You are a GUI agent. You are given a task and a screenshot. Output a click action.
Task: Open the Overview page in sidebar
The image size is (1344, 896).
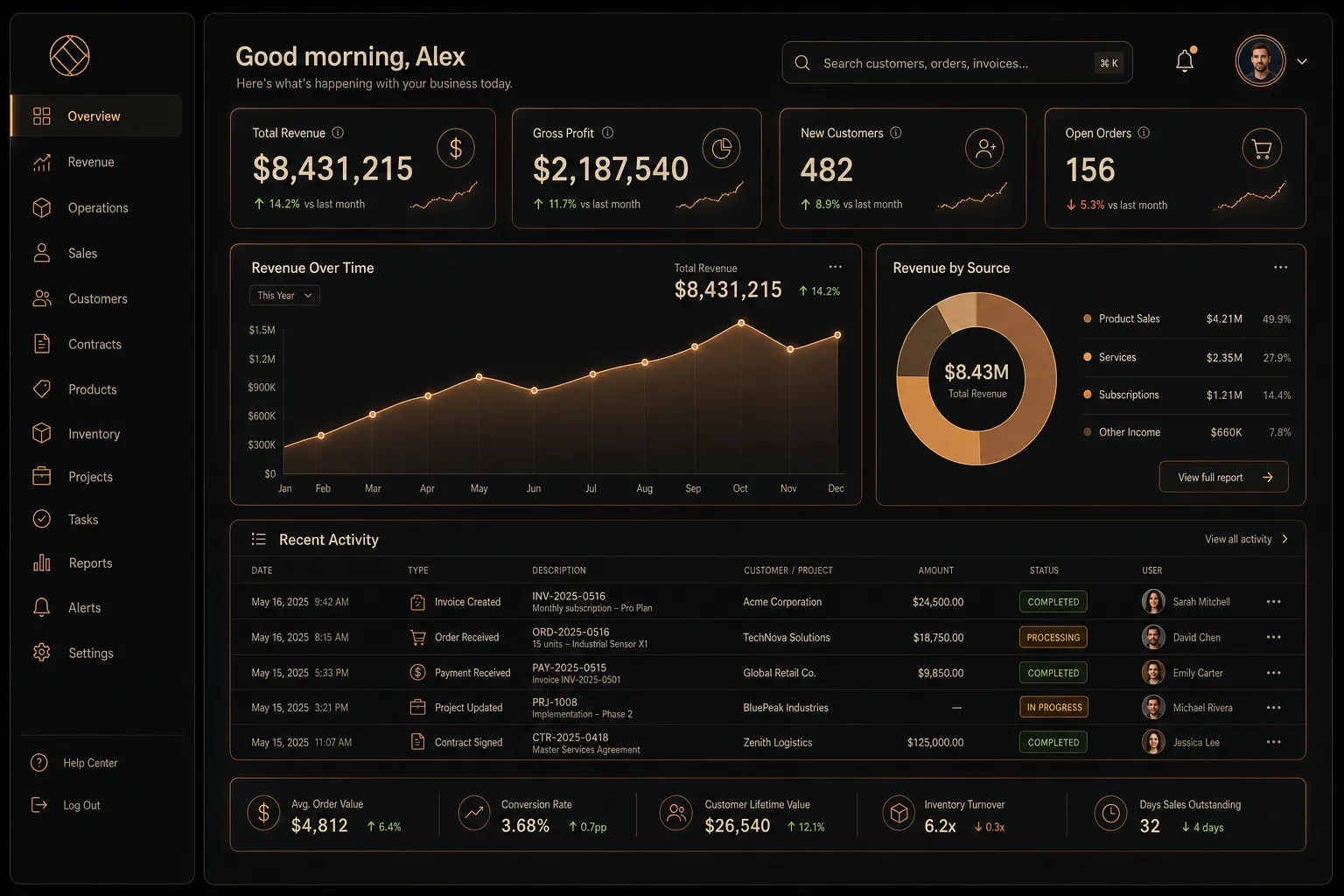96,115
